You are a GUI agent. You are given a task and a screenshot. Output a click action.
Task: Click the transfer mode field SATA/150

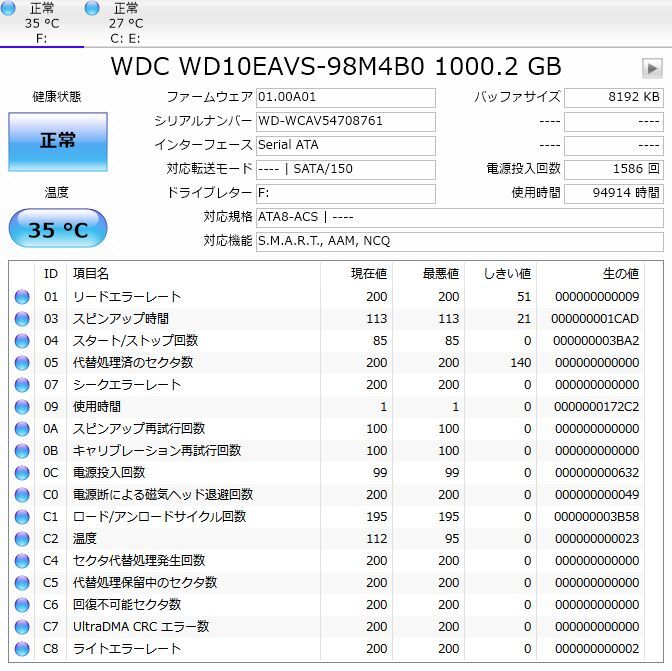click(346, 170)
